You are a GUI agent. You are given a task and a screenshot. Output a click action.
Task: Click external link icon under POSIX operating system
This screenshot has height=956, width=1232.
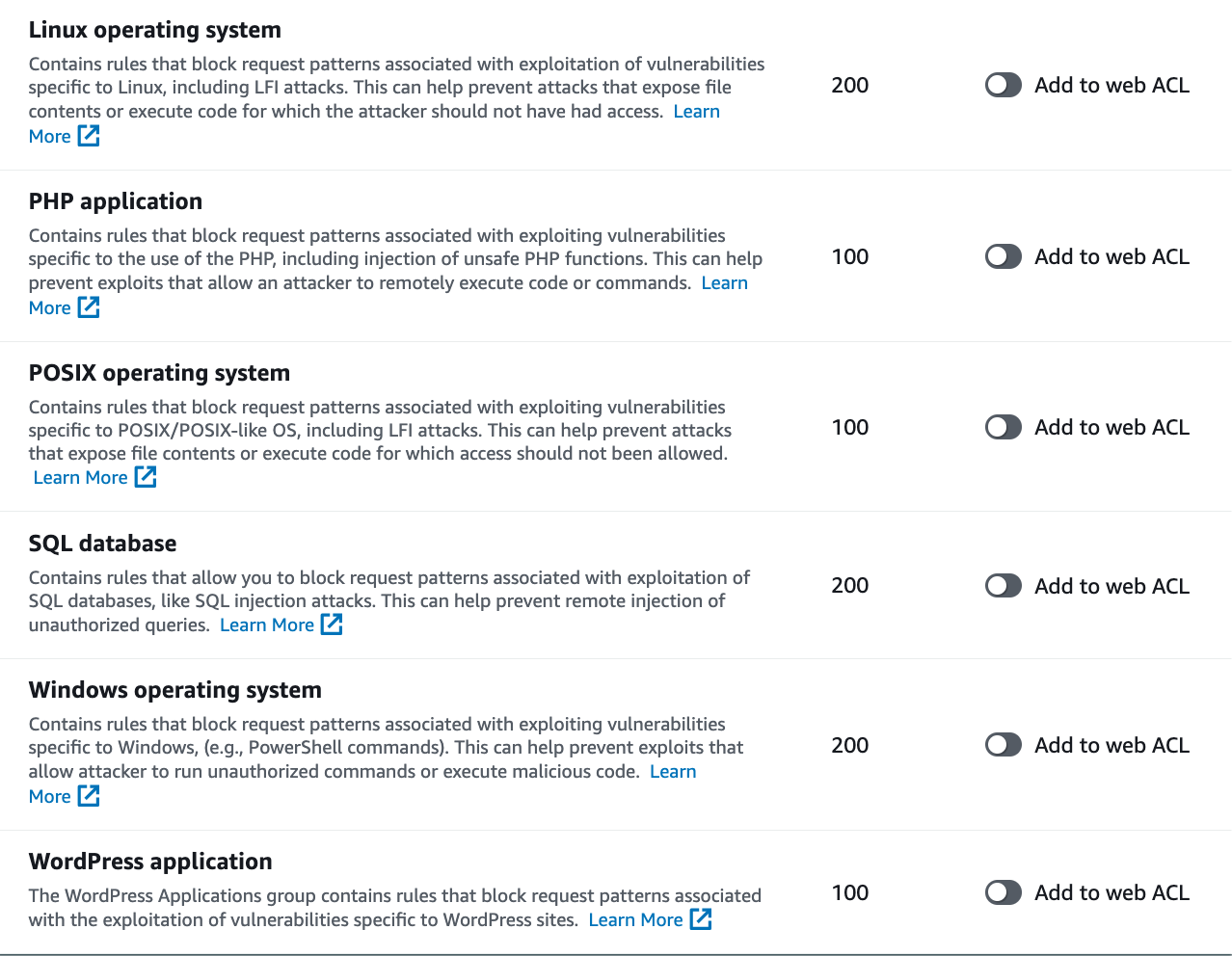146,477
